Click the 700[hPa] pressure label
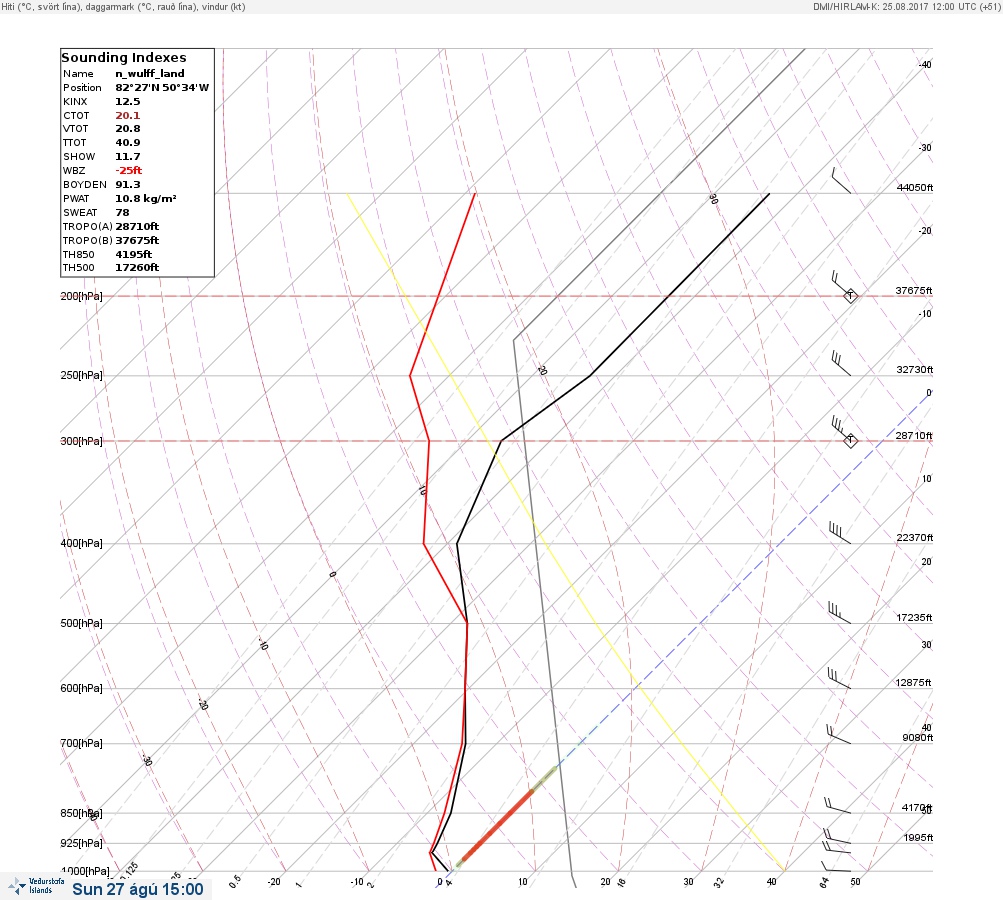The height and width of the screenshot is (900, 1003). (x=81, y=743)
